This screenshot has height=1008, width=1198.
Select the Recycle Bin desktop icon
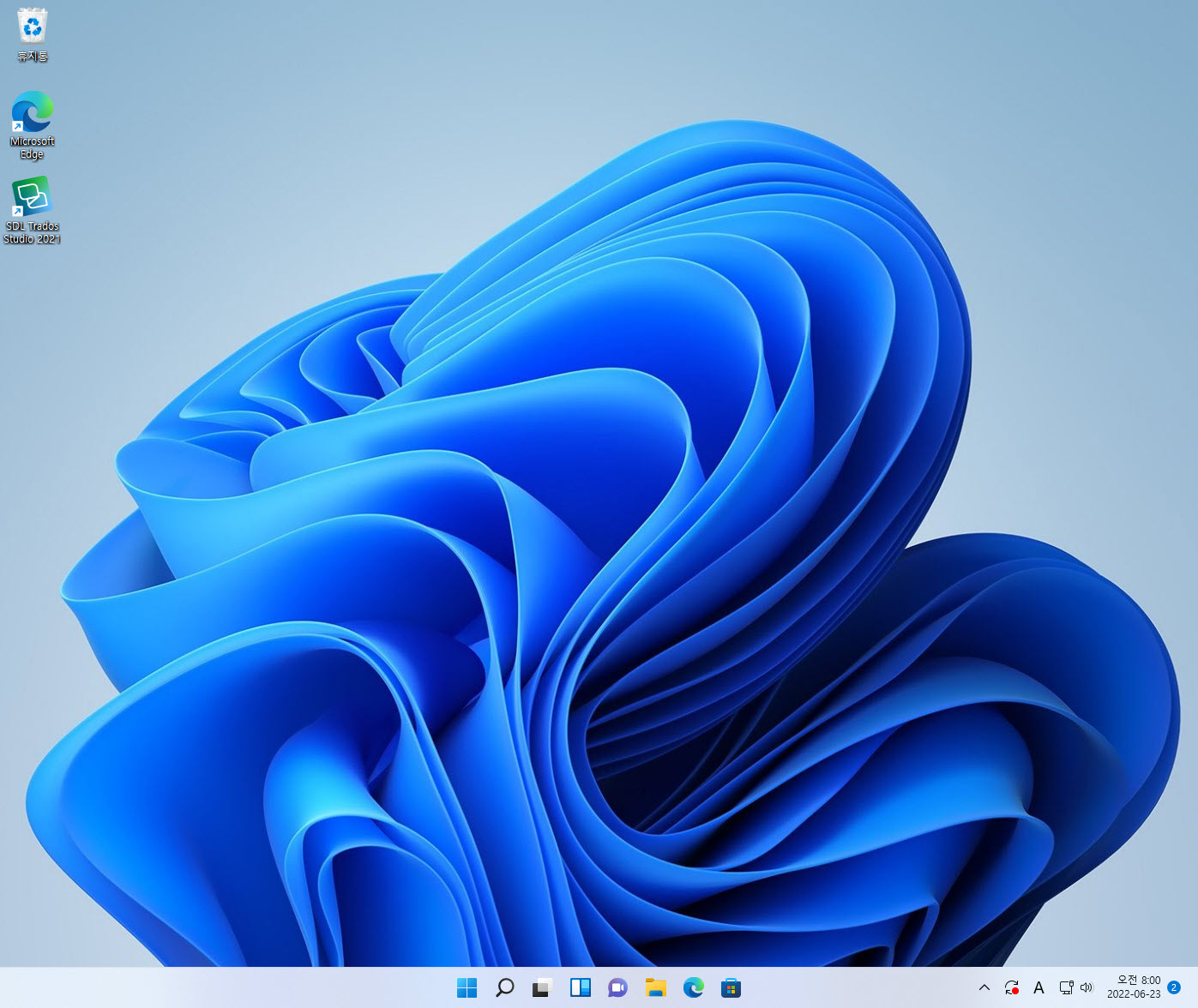[x=33, y=35]
